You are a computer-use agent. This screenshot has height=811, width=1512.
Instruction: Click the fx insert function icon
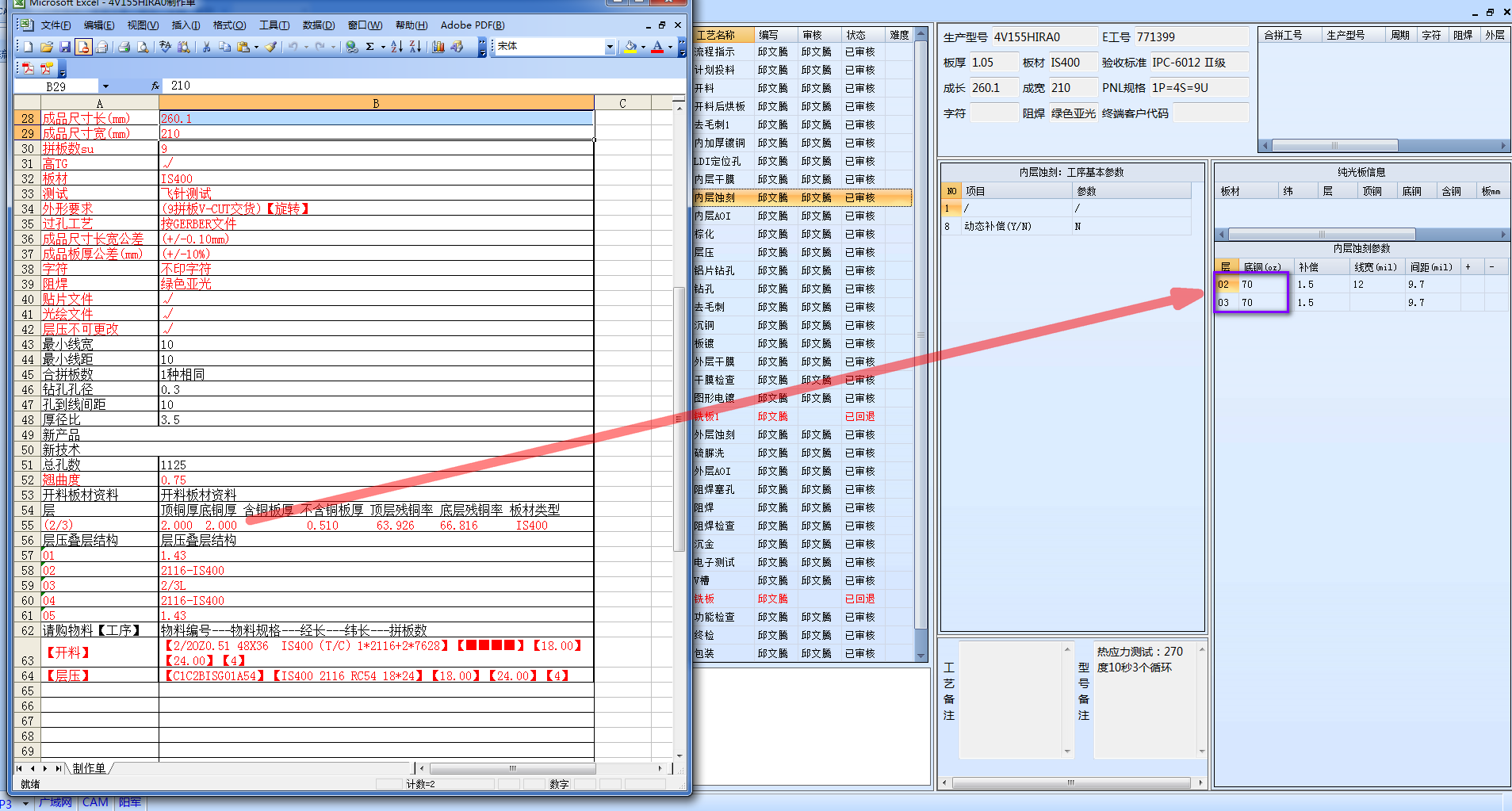click(155, 86)
